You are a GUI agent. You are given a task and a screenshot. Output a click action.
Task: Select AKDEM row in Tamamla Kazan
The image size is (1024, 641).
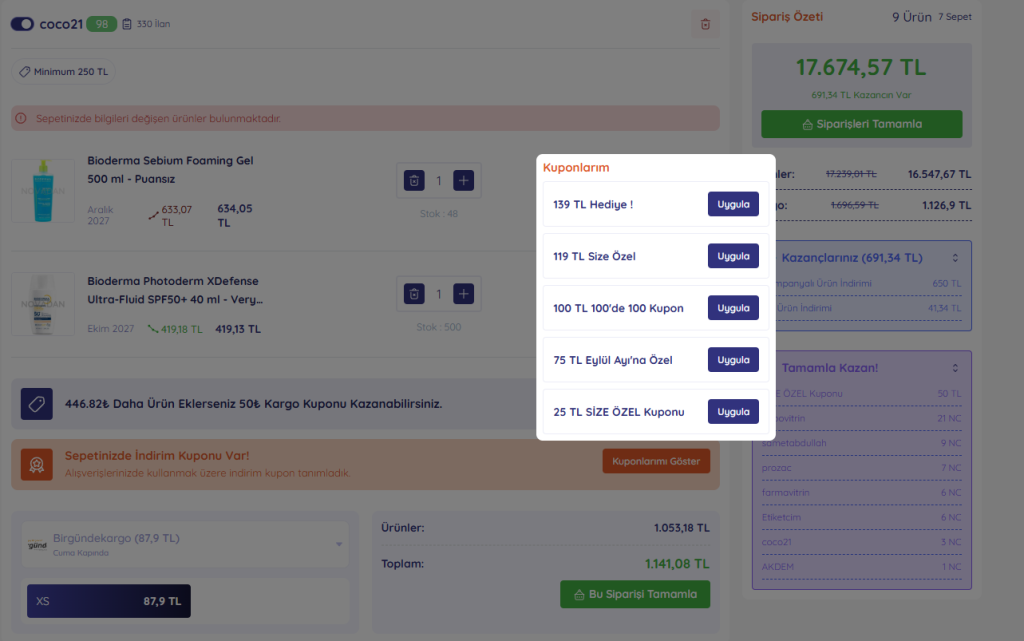click(x=861, y=567)
